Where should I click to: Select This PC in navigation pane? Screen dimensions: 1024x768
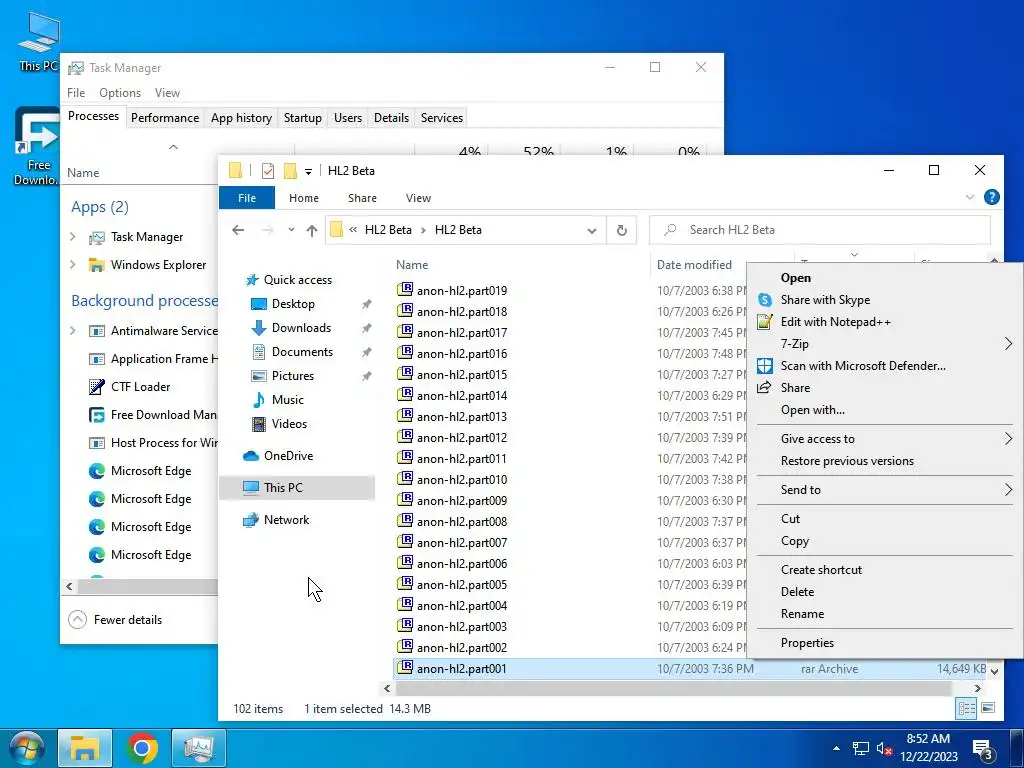[x=297, y=488]
